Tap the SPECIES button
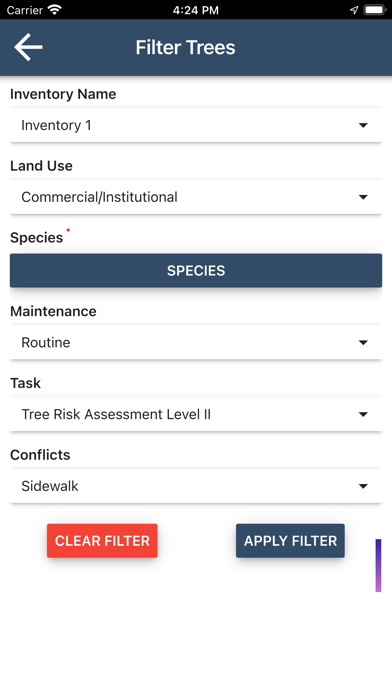The height and width of the screenshot is (696, 392). coord(196,270)
